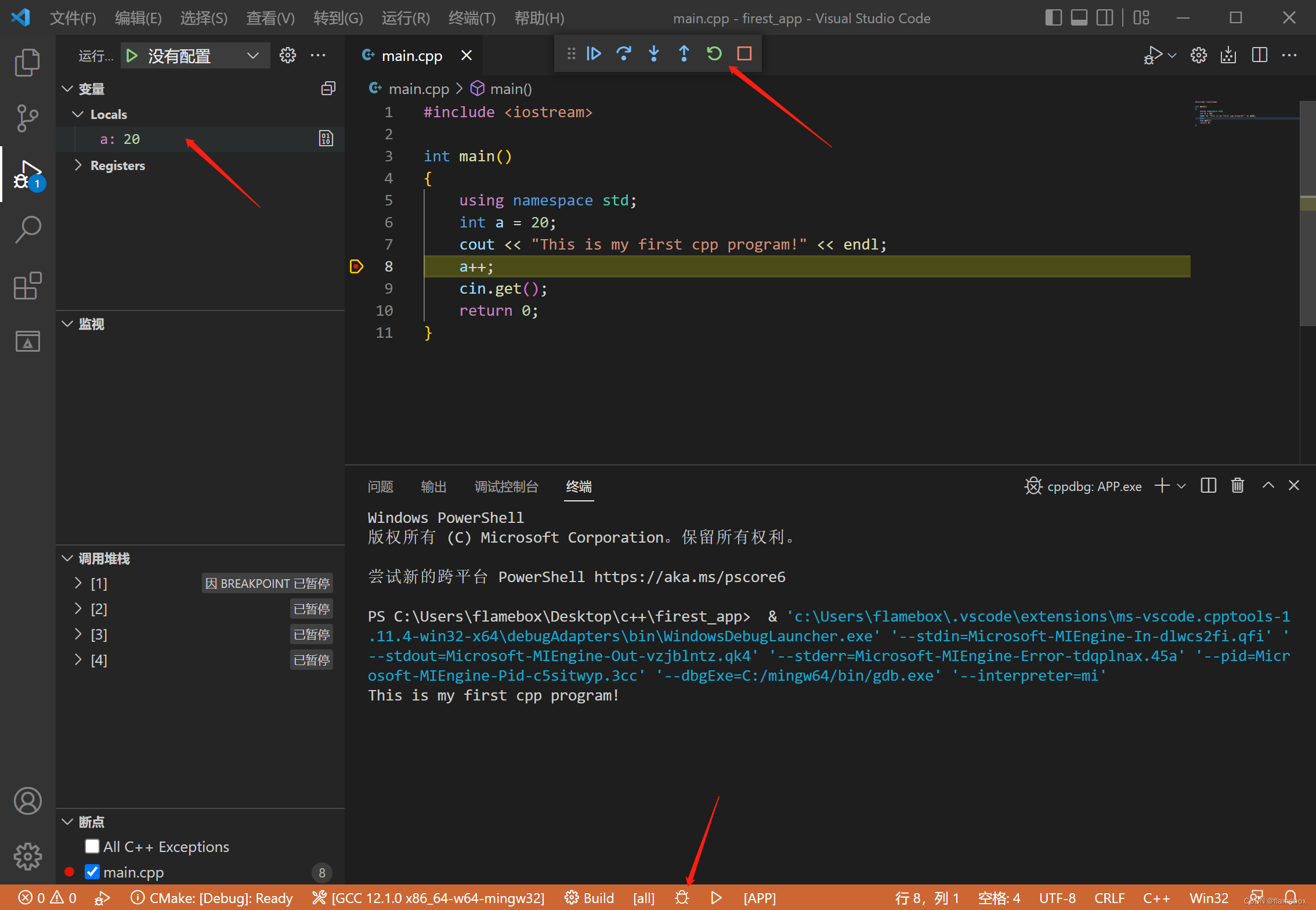The height and width of the screenshot is (910, 1316).
Task: Open new terminal launch profile dropdown
Action: pos(1181,486)
